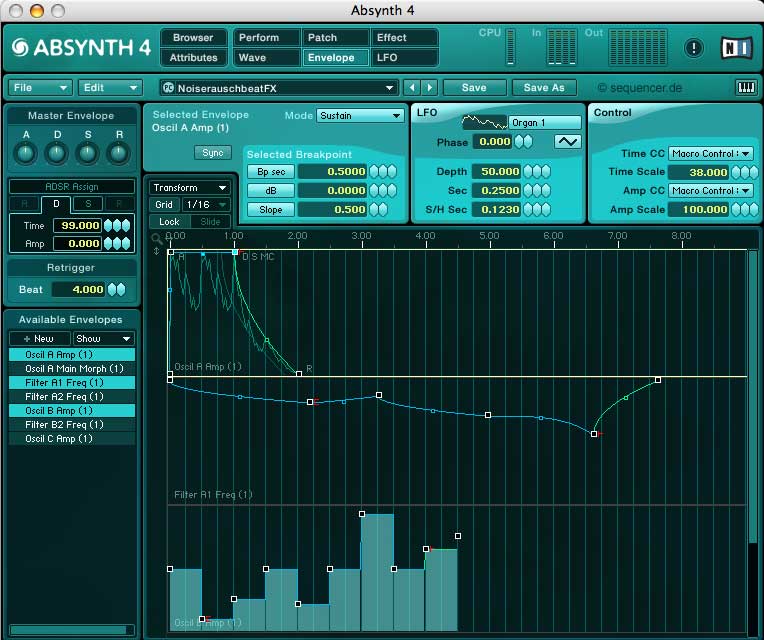Open the envelope Mode Sustain dropdown
The image size is (764, 640).
360,115
